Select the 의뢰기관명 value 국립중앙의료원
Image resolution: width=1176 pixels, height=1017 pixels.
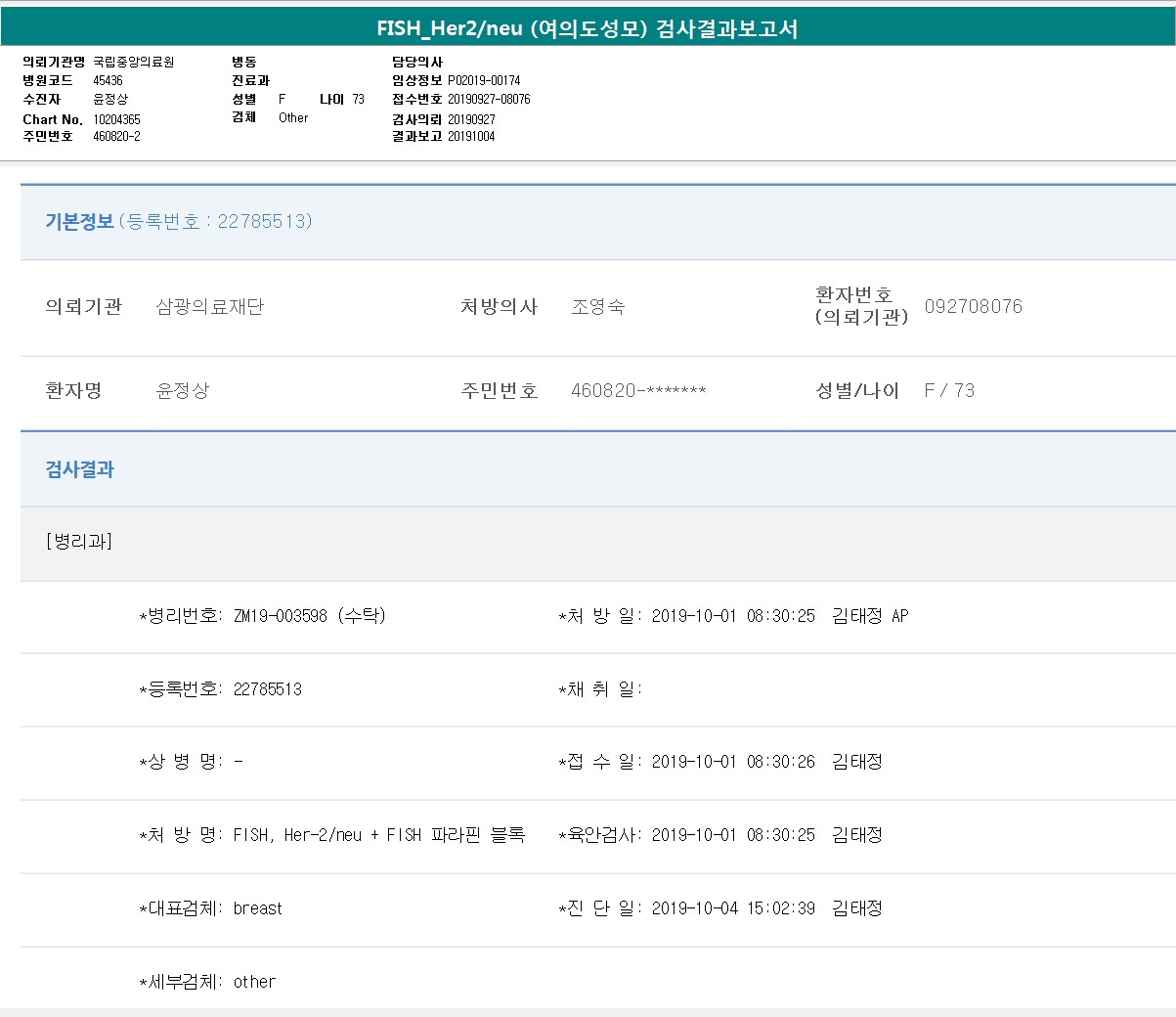pyautogui.click(x=134, y=62)
